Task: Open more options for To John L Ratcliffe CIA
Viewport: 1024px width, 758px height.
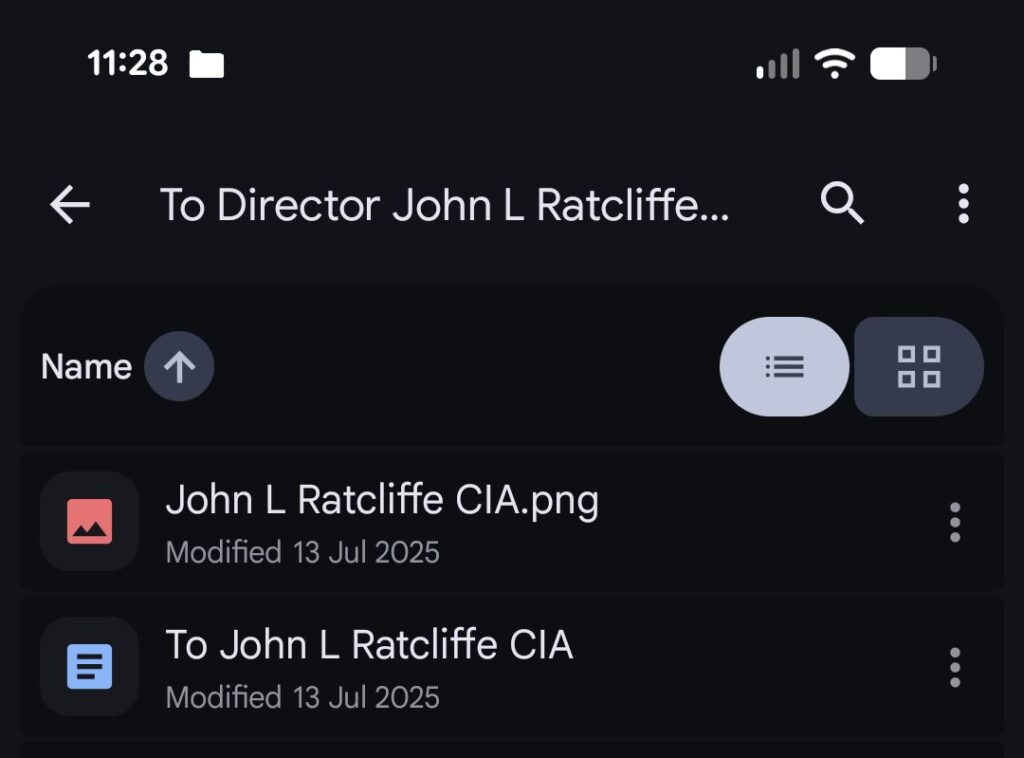Action: coord(954,667)
